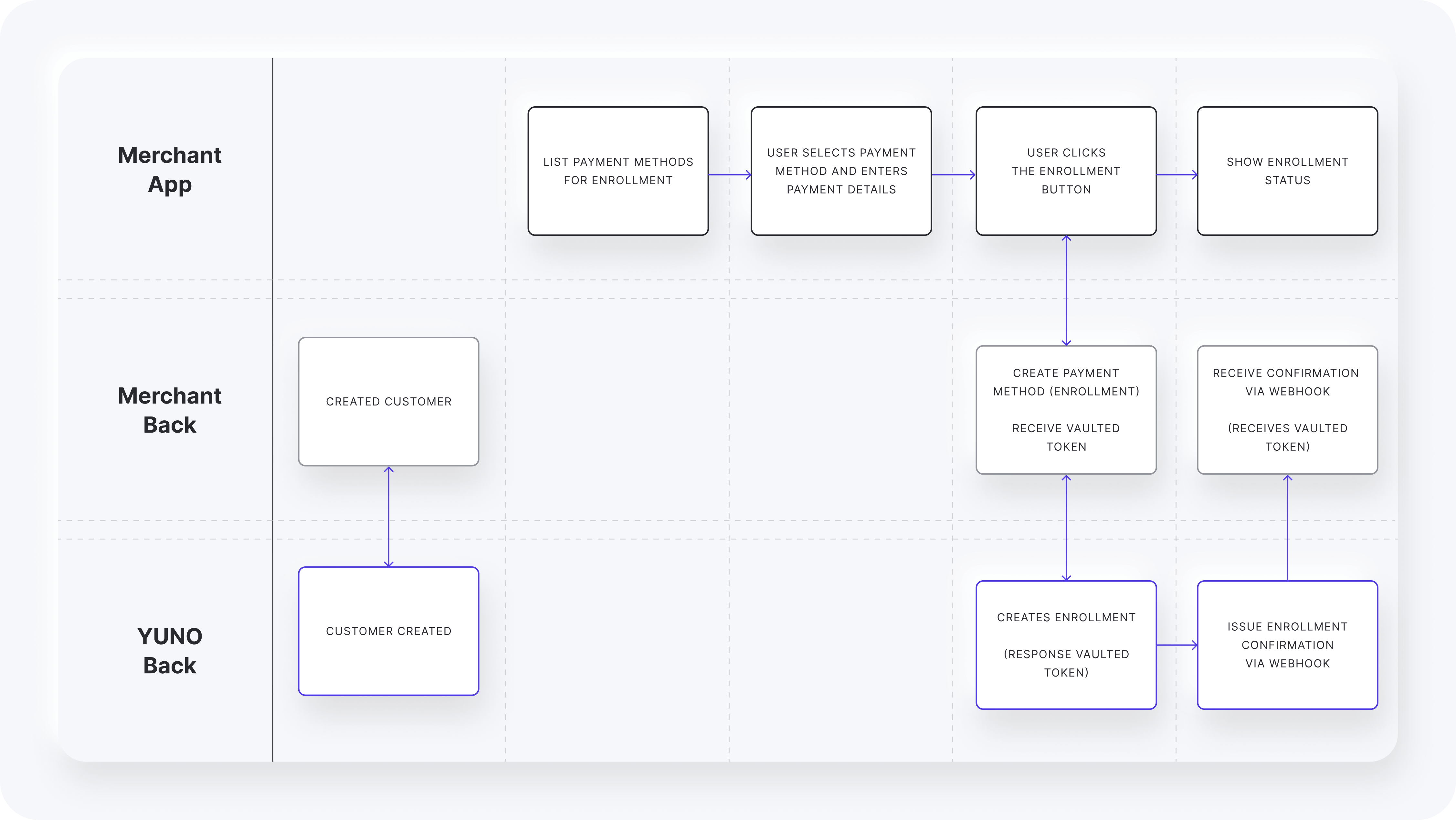Click the Merchant Back row label

click(170, 410)
